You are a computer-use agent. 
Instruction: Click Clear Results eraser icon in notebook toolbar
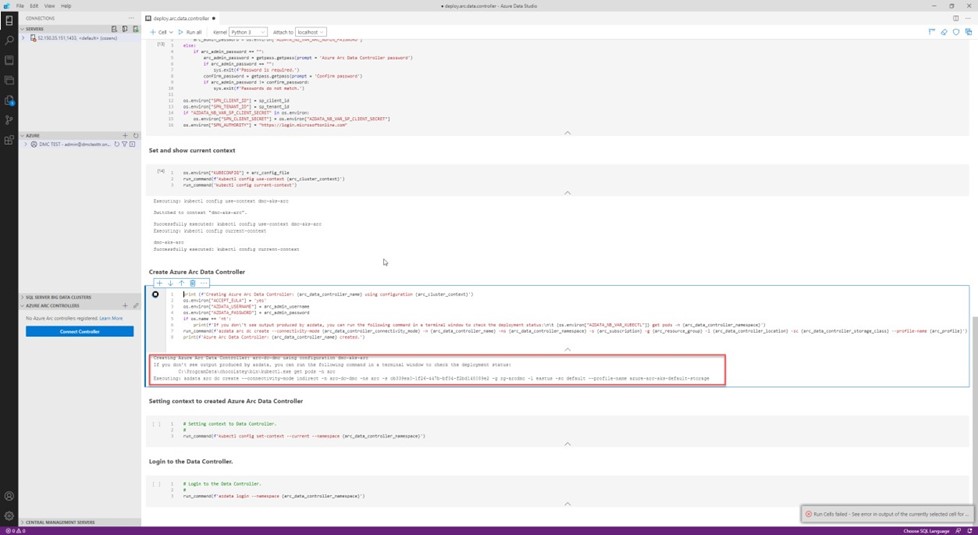click(944, 32)
